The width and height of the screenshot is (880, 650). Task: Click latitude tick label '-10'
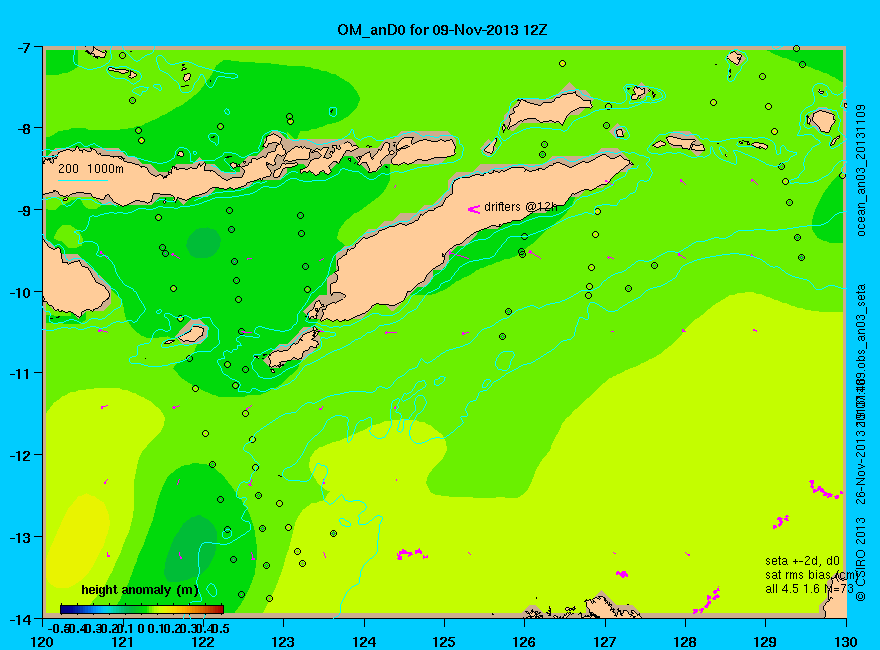(x=20, y=292)
